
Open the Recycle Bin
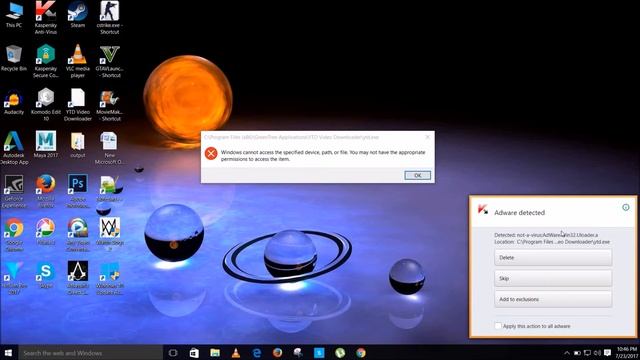pyautogui.click(x=14, y=58)
